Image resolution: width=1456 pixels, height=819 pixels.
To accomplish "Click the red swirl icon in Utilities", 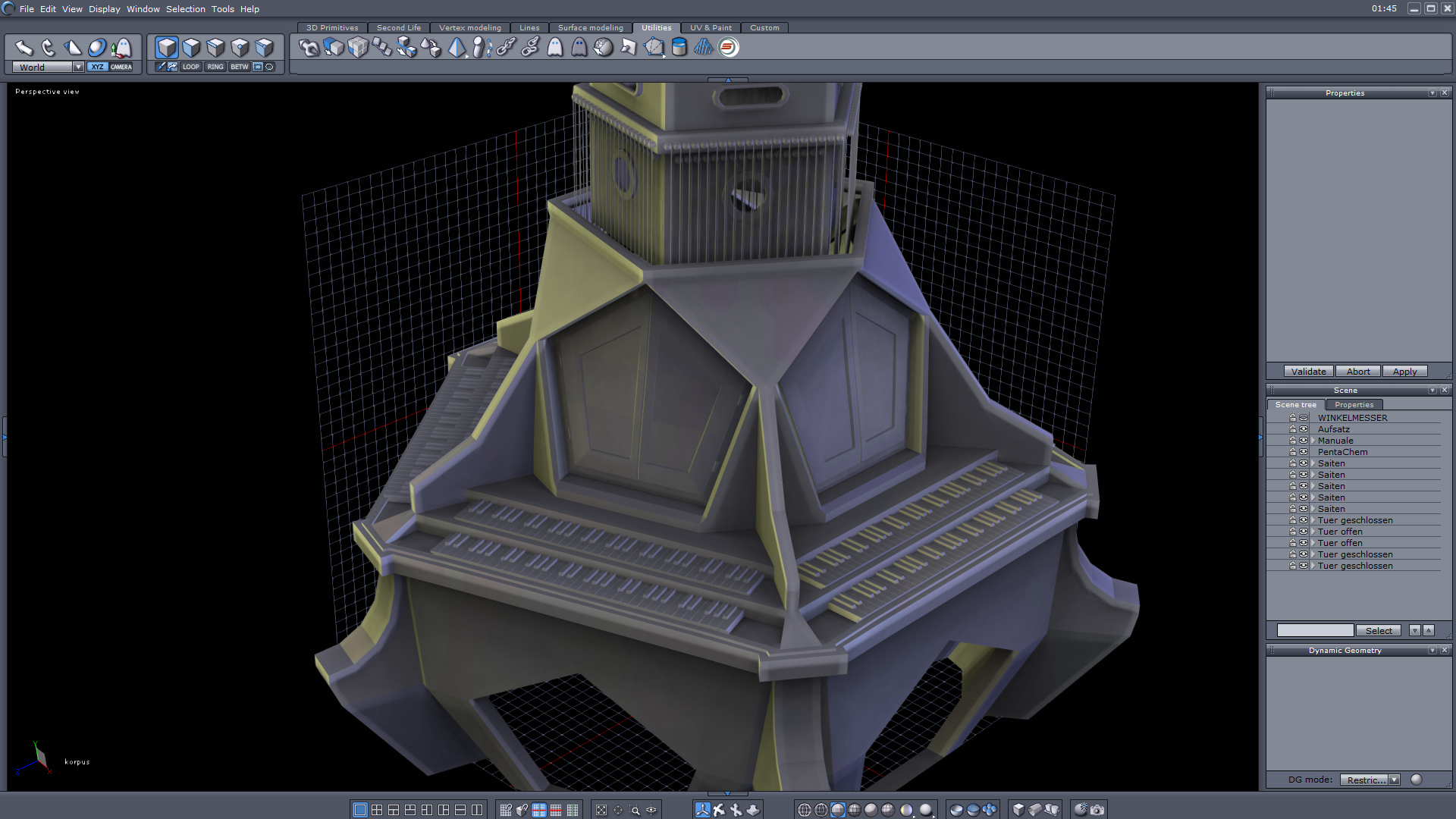I will [x=728, y=48].
